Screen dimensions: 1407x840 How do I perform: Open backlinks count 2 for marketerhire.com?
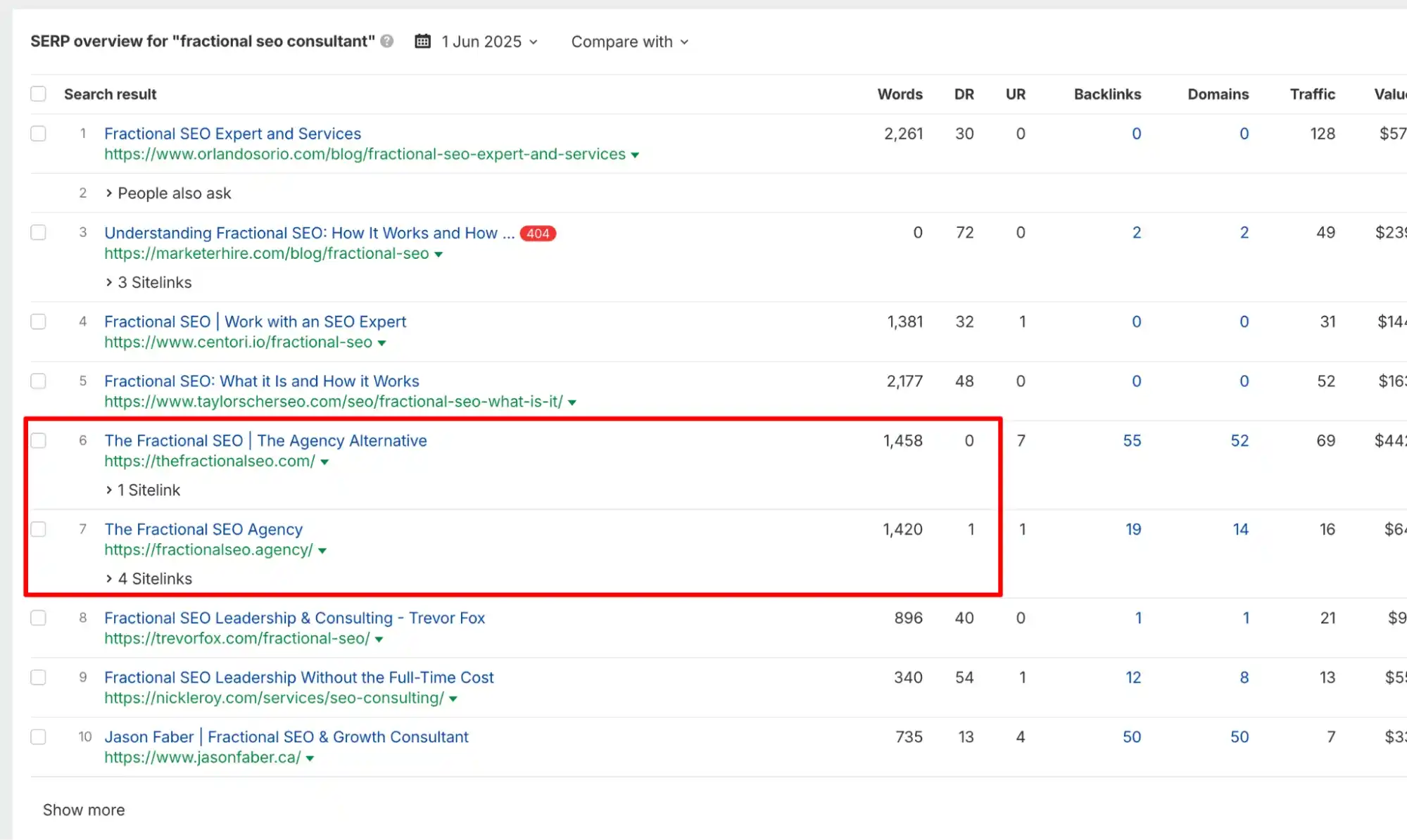[1137, 233]
